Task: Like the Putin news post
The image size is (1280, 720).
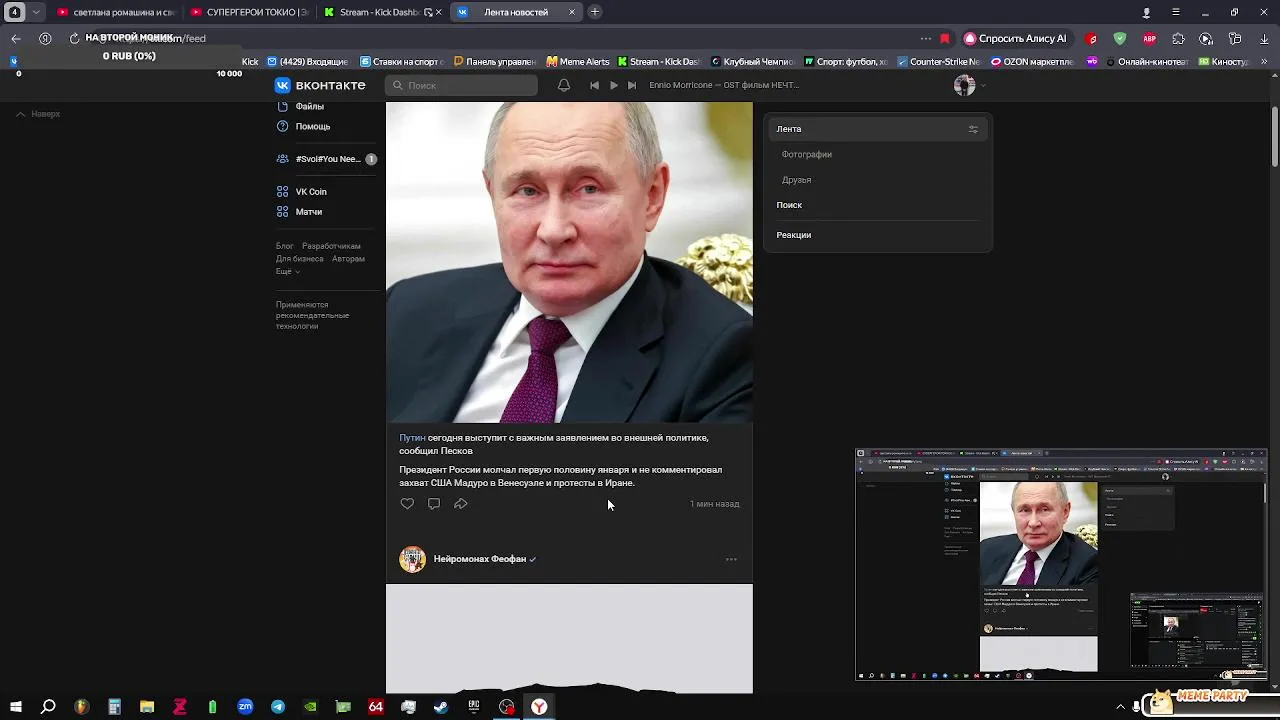Action: pos(407,504)
